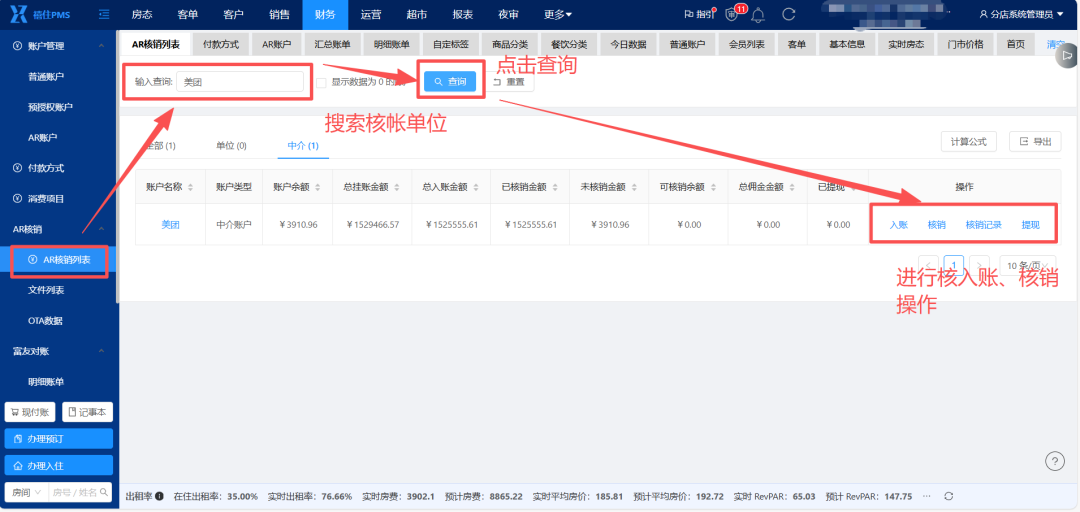Click the refresh icon in top bar
1080x512 pixels.
pos(789,14)
